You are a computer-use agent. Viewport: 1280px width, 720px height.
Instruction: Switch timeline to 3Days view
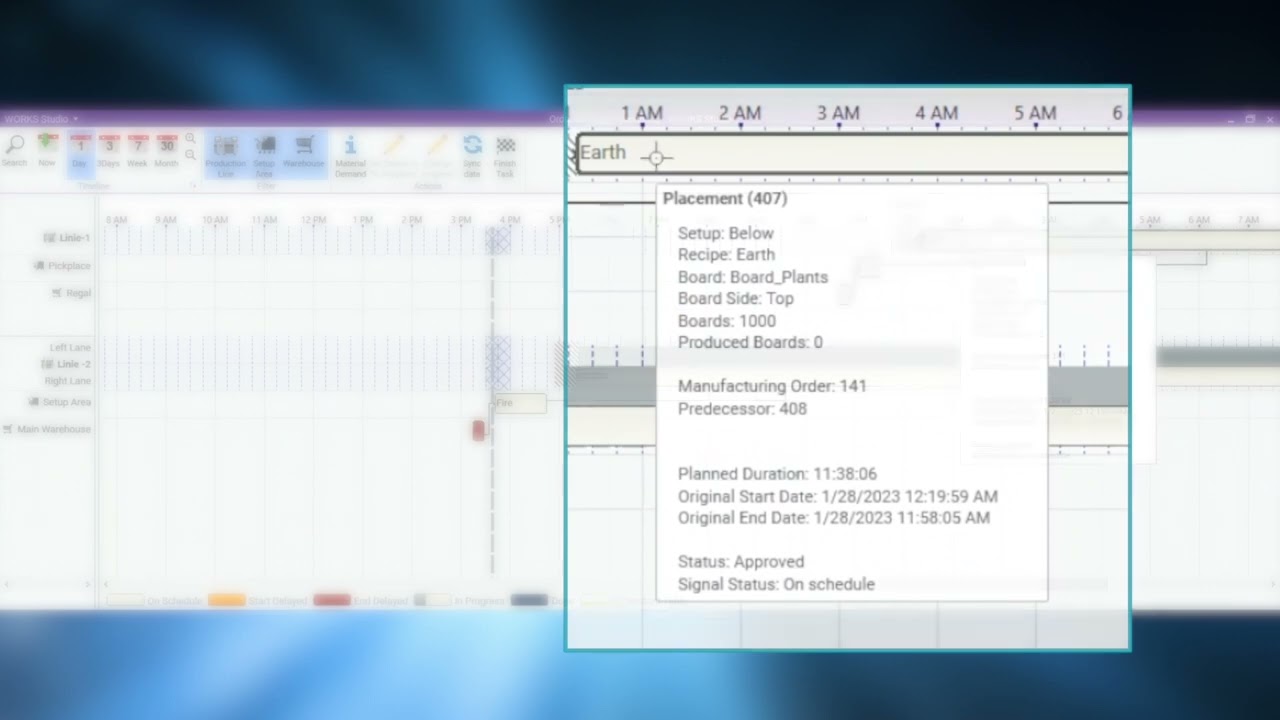click(108, 150)
